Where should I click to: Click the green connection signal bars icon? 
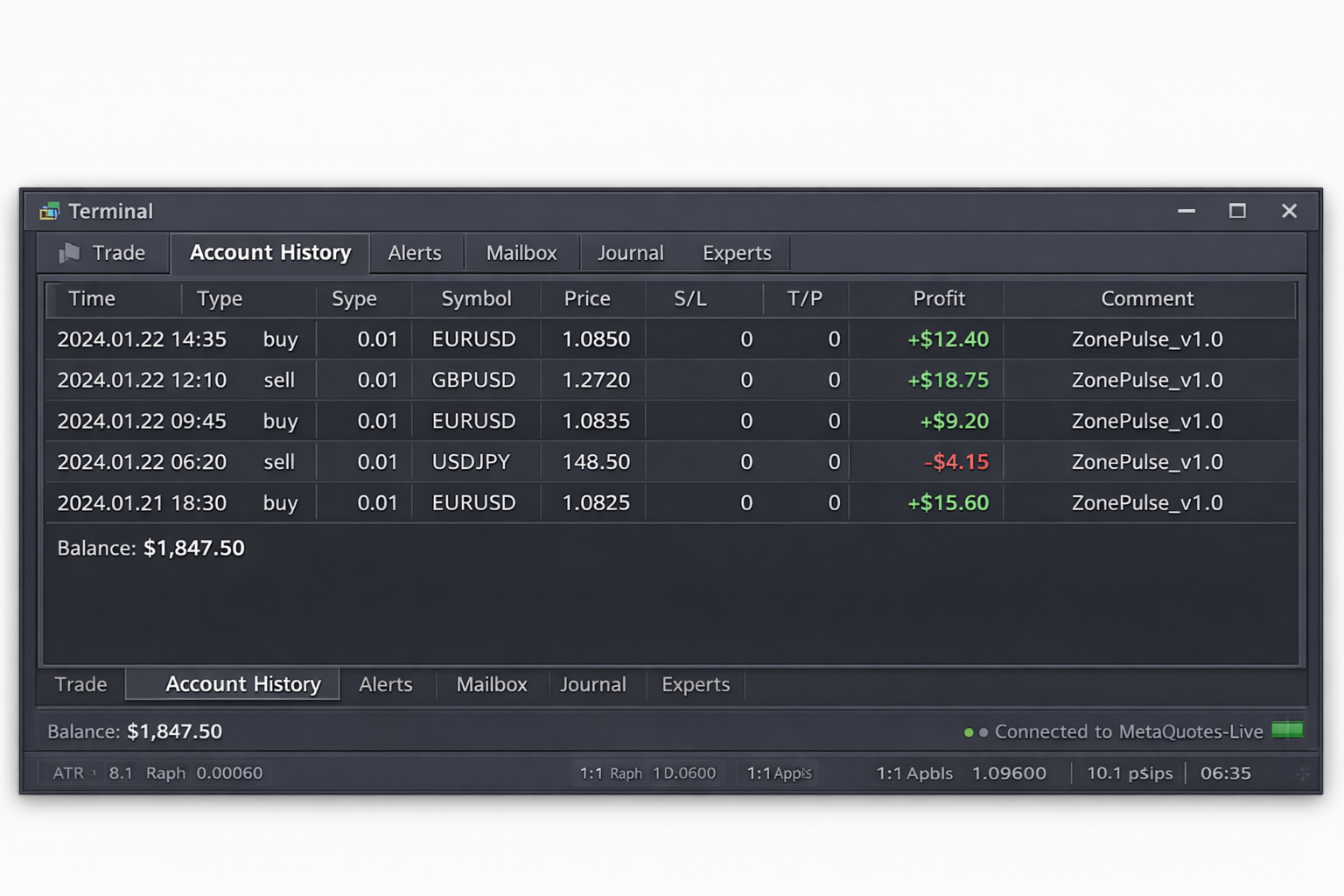click(x=1287, y=731)
